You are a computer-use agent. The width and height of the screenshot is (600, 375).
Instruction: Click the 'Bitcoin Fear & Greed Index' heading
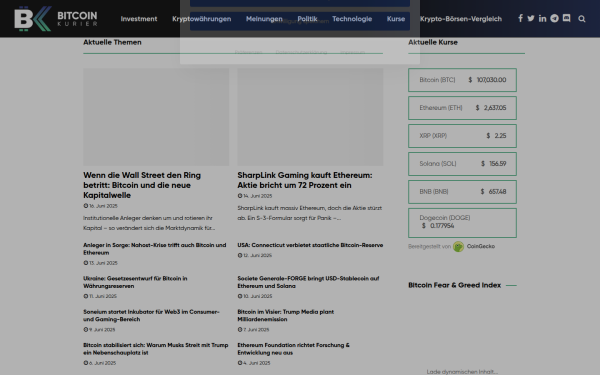pos(455,285)
